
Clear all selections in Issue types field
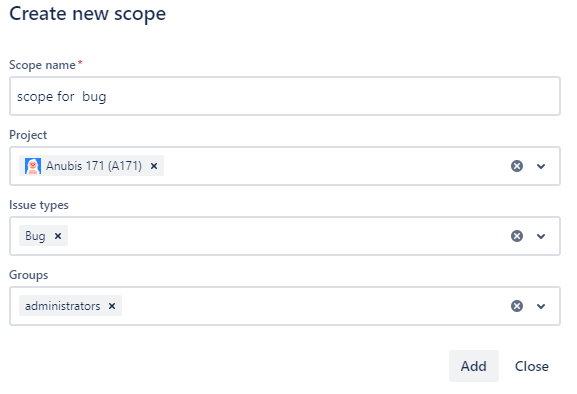click(x=517, y=236)
